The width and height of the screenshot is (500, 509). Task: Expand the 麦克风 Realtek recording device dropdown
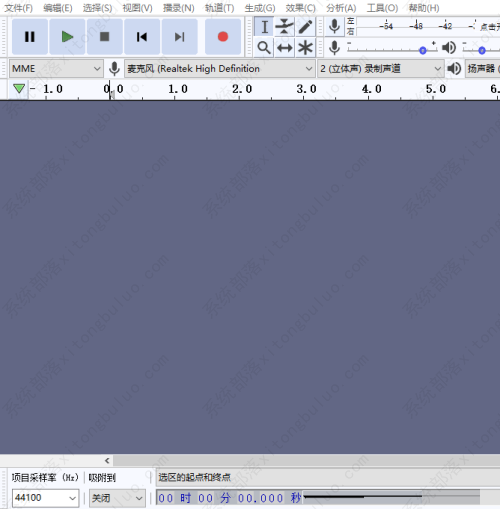(220, 69)
